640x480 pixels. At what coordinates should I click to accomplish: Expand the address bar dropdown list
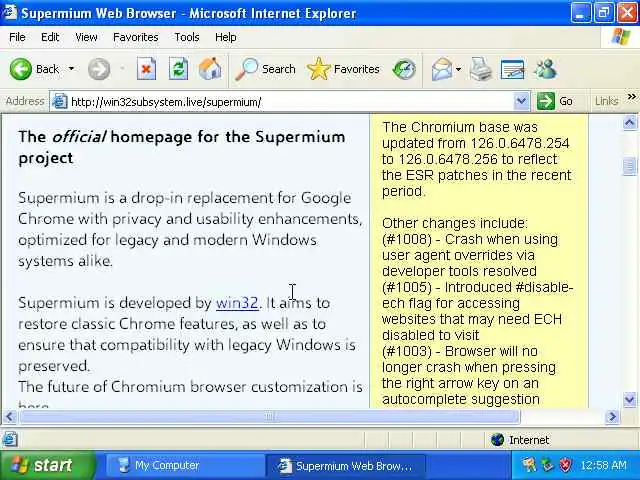(x=521, y=101)
